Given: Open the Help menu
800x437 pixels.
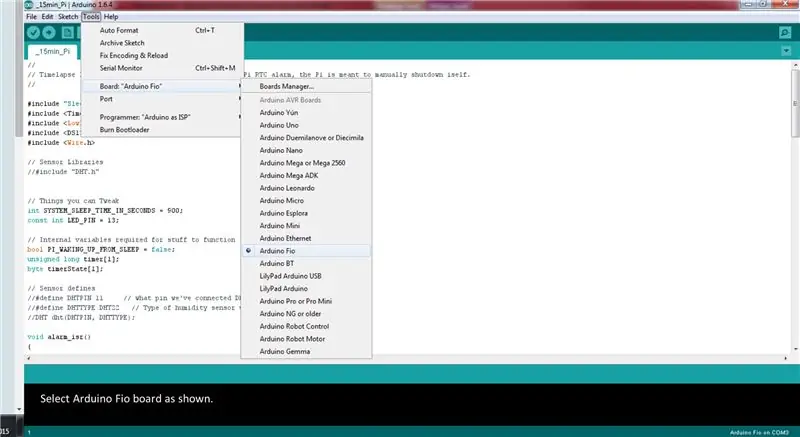Looking at the screenshot, I should coord(111,16).
